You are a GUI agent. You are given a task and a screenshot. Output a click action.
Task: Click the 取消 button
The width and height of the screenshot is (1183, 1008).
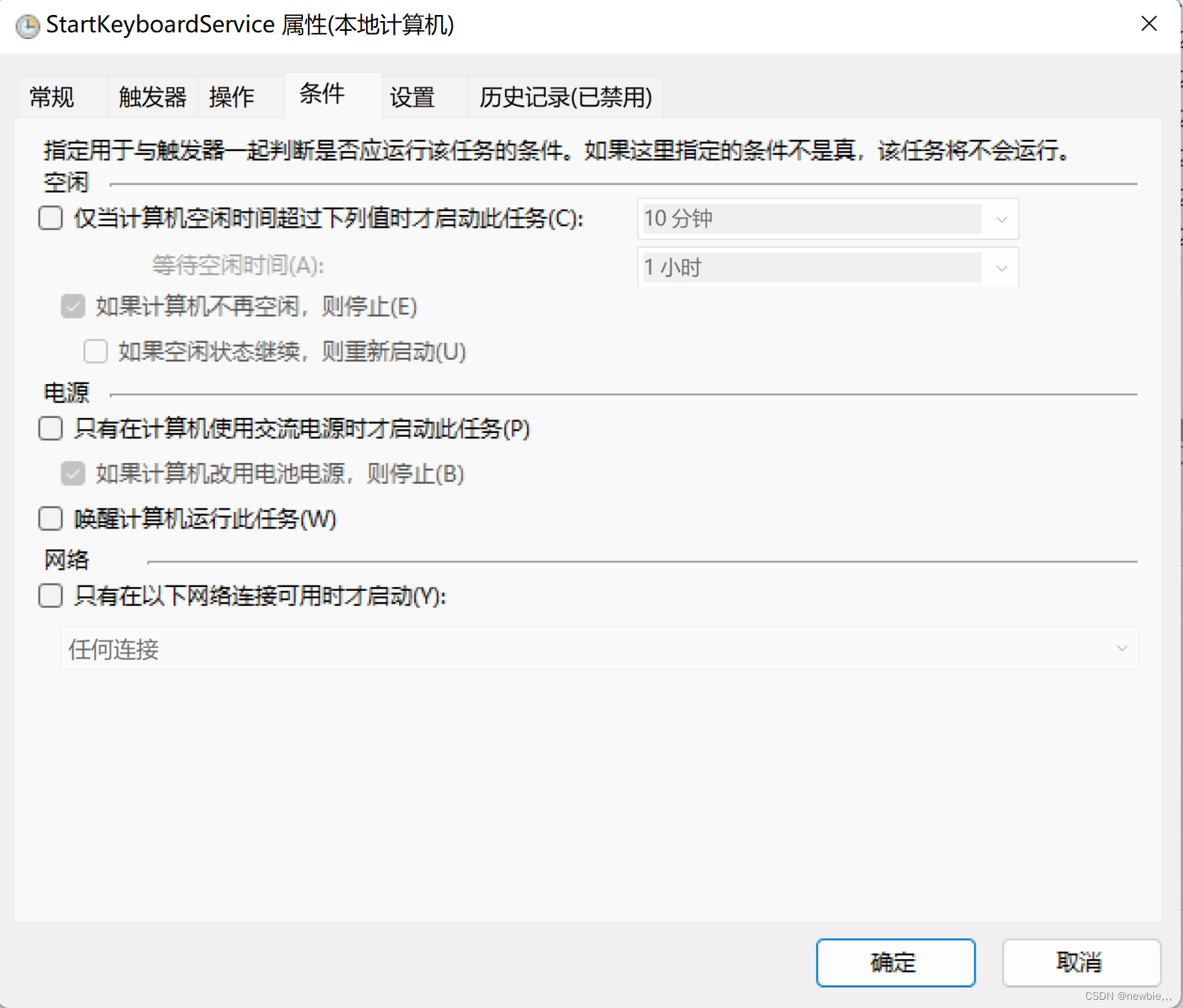point(1082,962)
